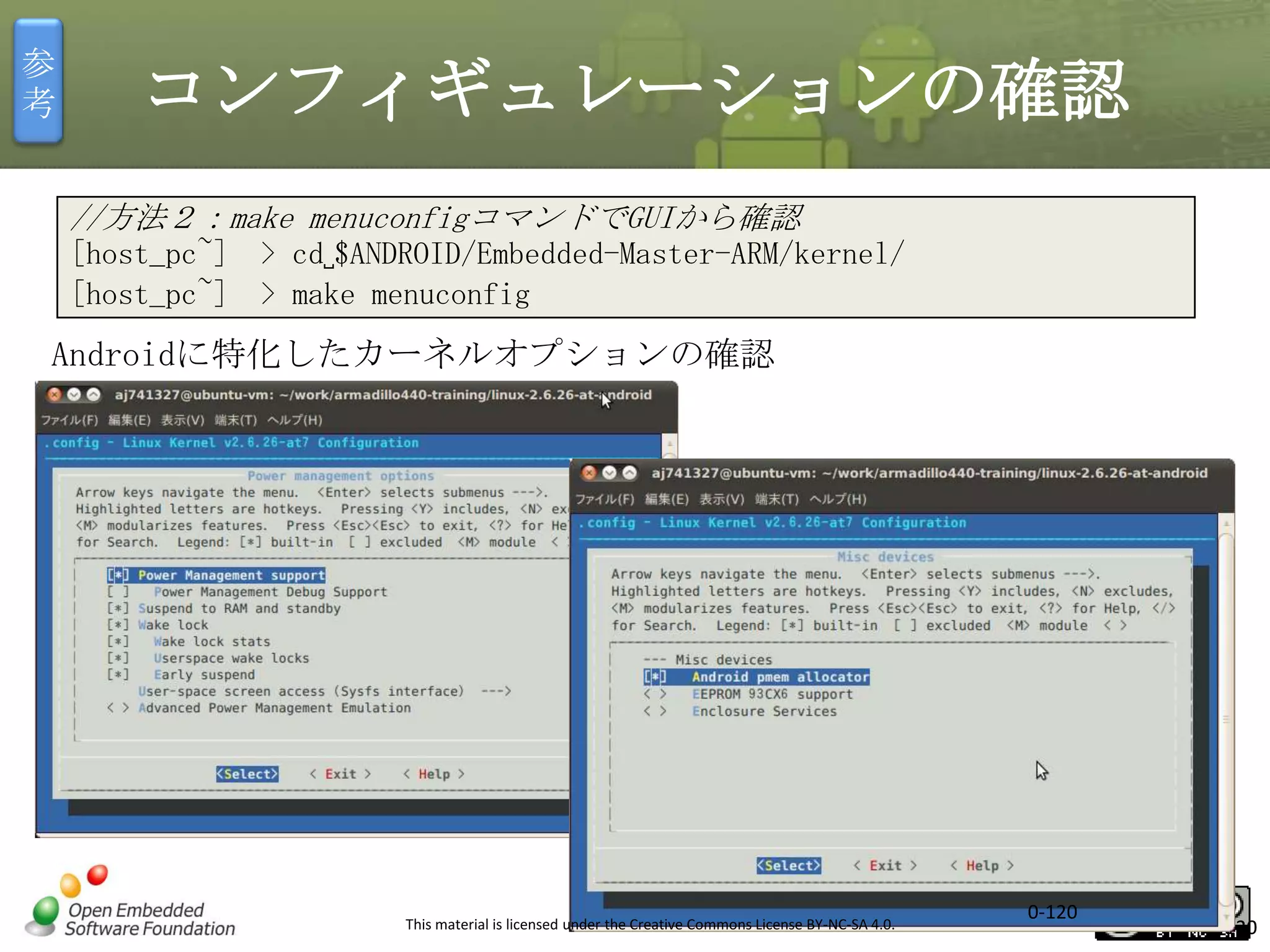The height and width of the screenshot is (952, 1270).
Task: Click the front terminal's title bar text
Action: click(930, 473)
